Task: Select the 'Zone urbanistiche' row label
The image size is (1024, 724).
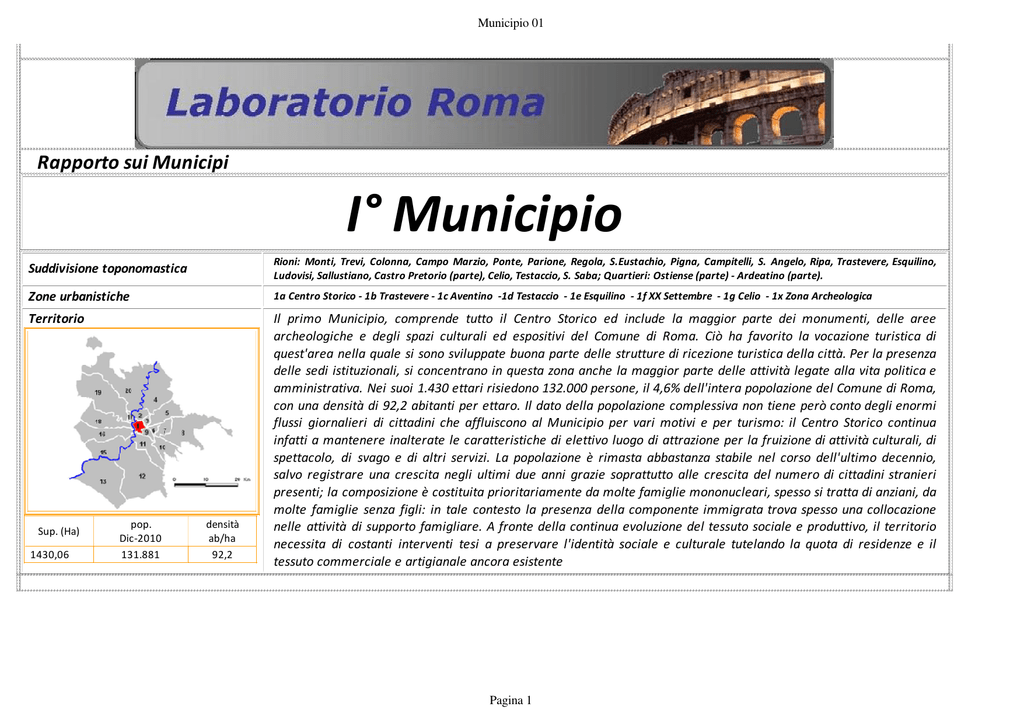Action: tap(79, 296)
